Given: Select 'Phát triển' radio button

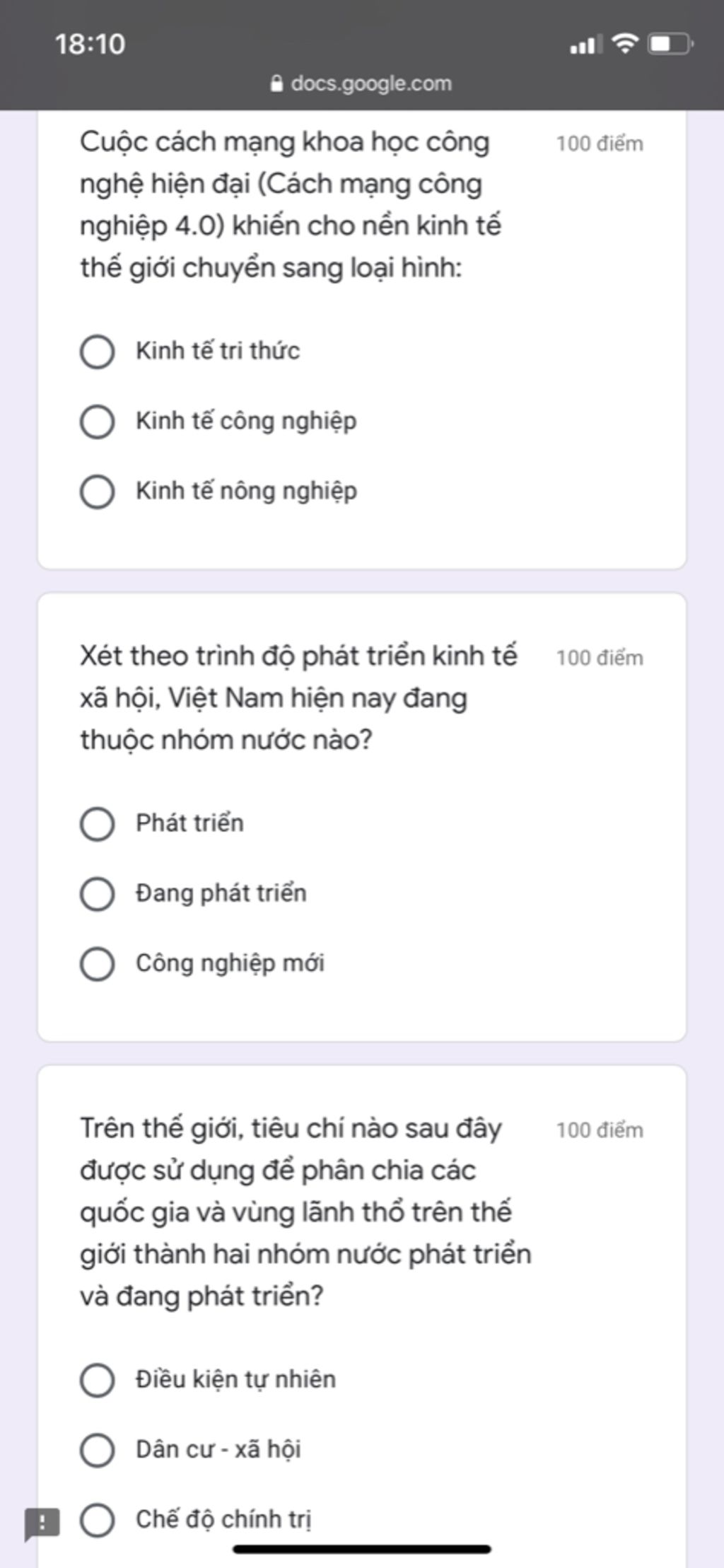Looking at the screenshot, I should coord(98,824).
